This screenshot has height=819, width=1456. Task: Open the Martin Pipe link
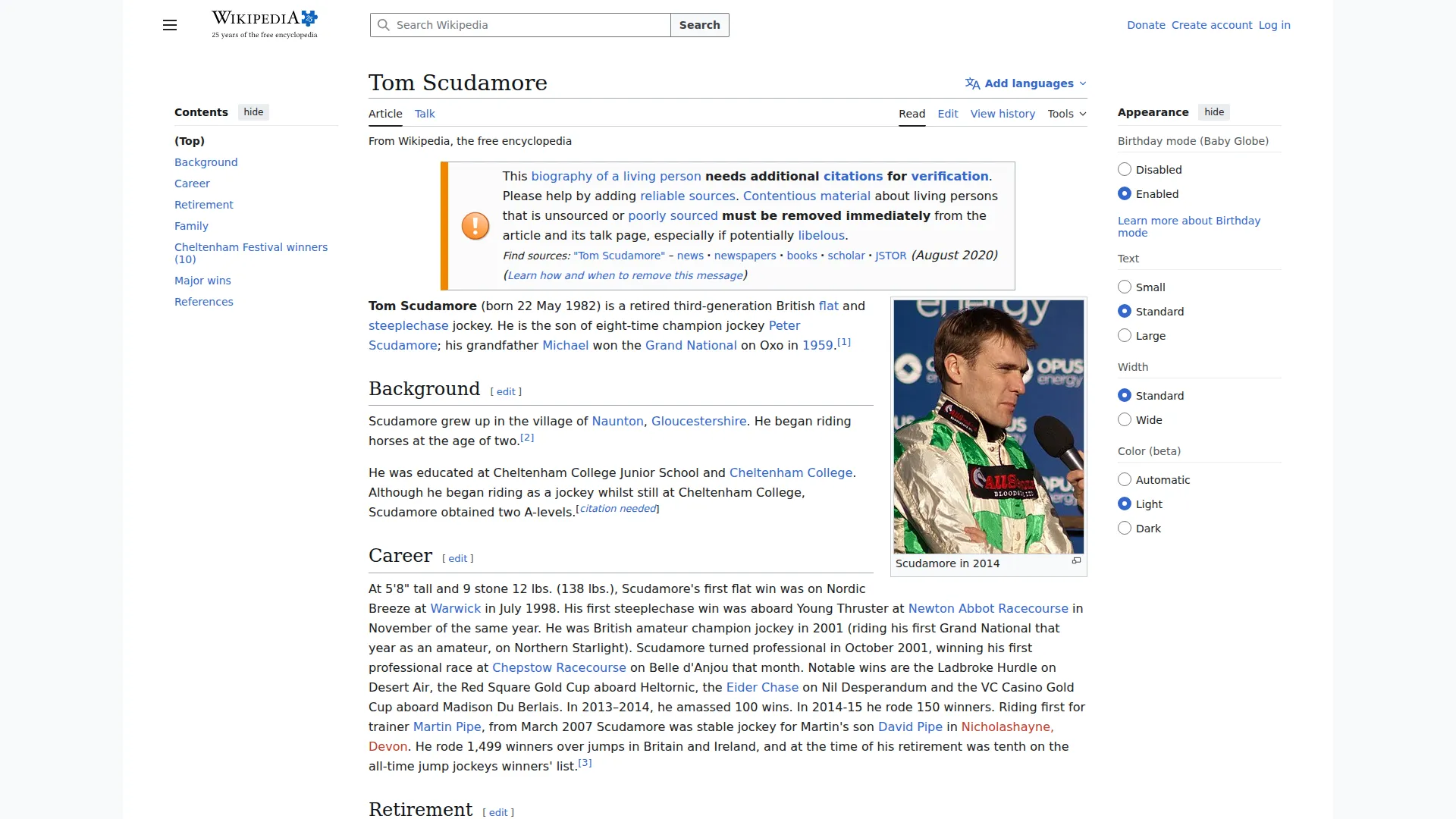point(447,726)
